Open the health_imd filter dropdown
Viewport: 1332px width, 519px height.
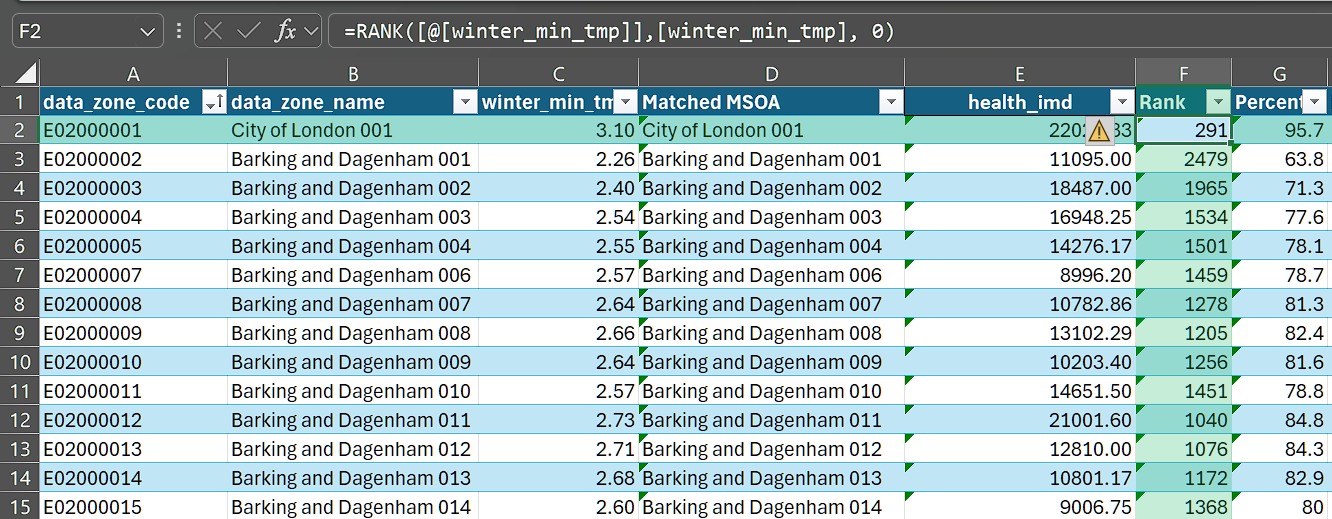coord(1121,102)
